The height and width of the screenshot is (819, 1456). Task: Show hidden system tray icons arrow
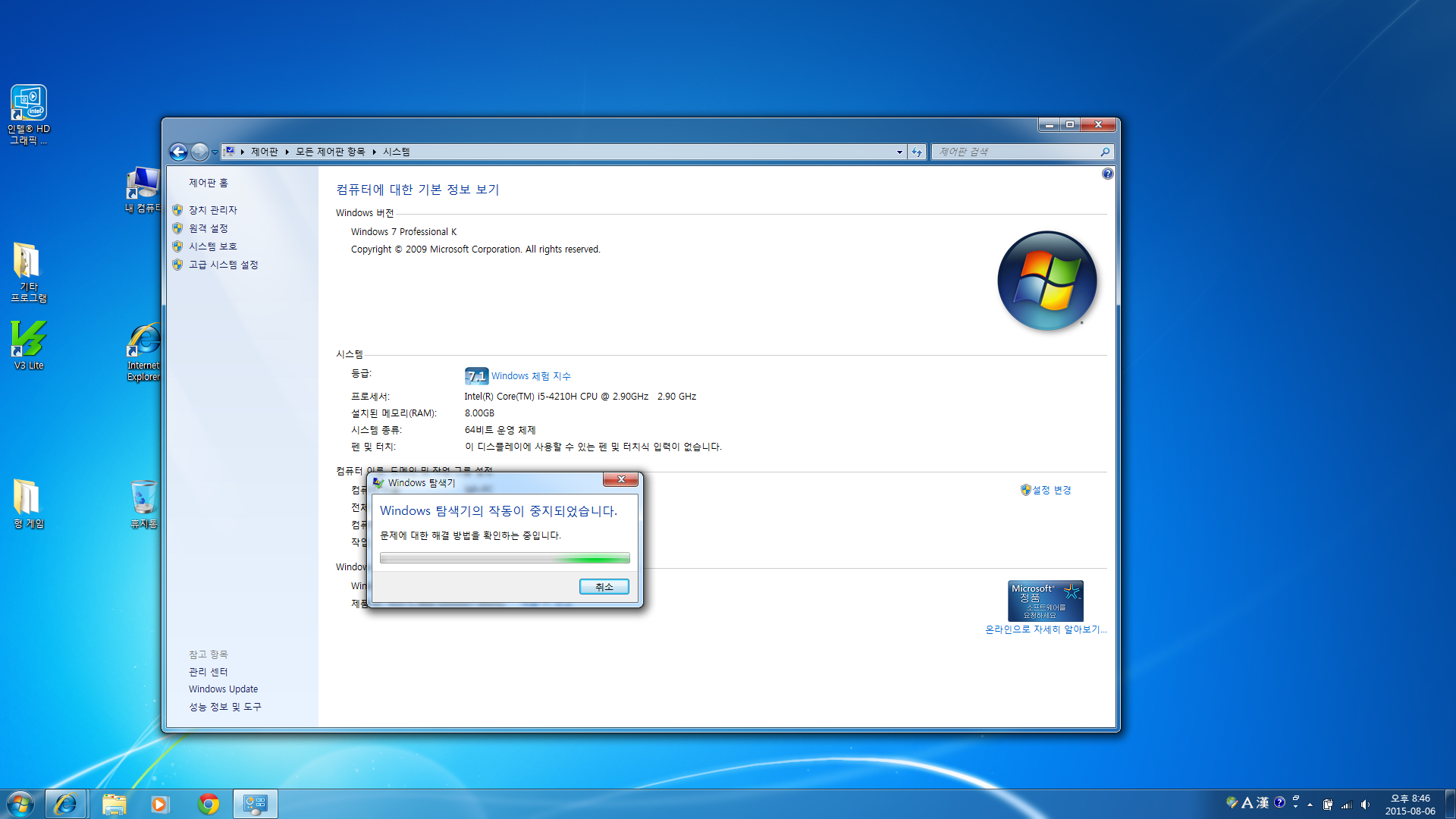tap(1310, 805)
